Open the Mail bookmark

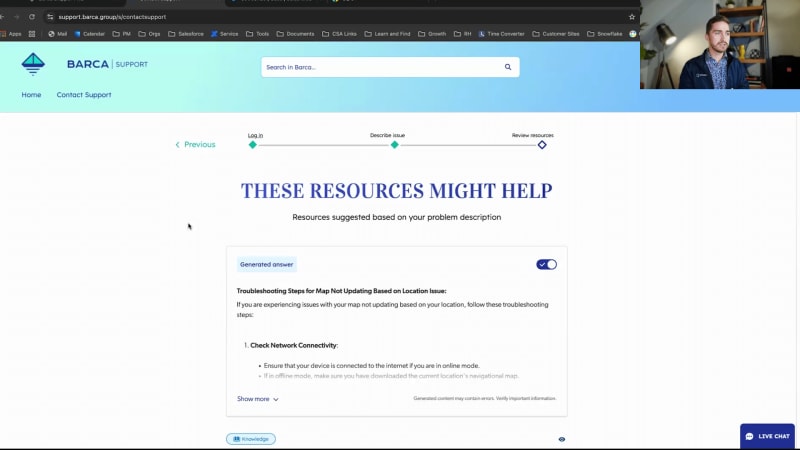point(57,34)
